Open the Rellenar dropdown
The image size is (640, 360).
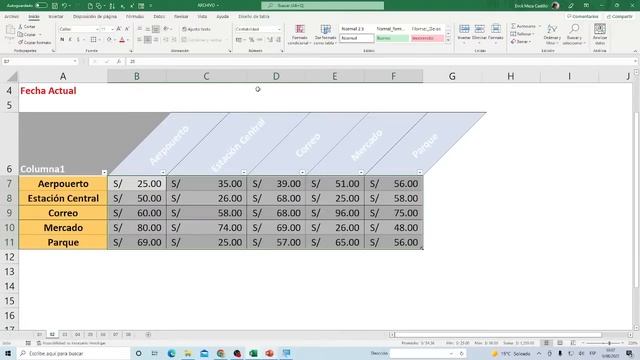tap(522, 34)
